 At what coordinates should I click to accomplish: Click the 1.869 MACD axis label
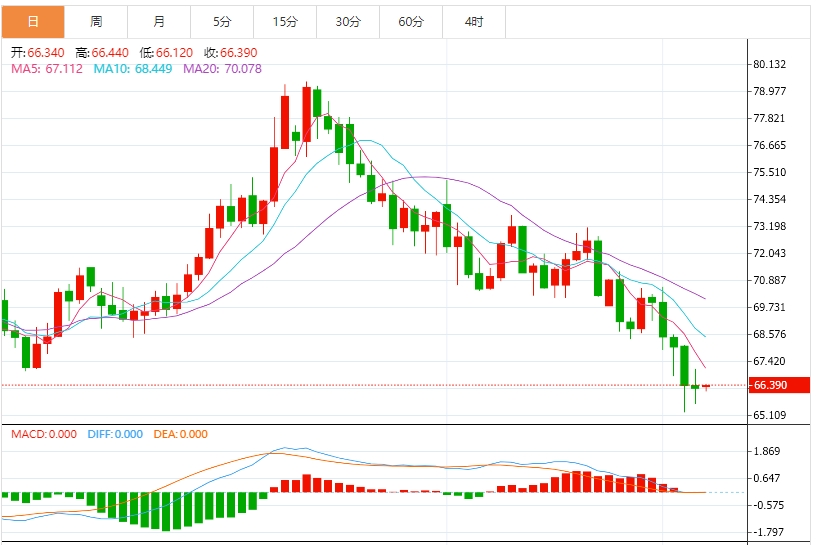(767, 451)
